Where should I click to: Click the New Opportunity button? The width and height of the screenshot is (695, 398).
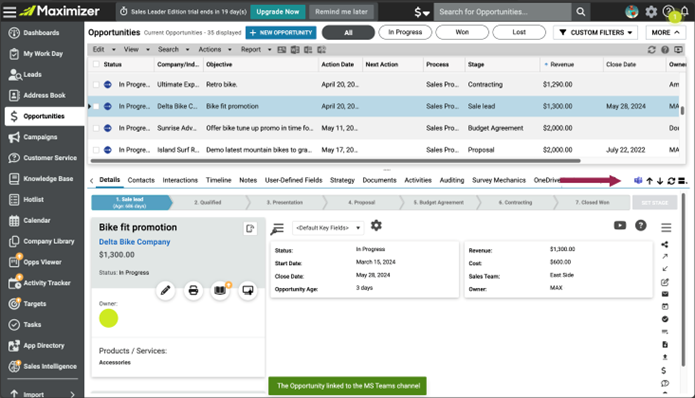click(x=281, y=33)
